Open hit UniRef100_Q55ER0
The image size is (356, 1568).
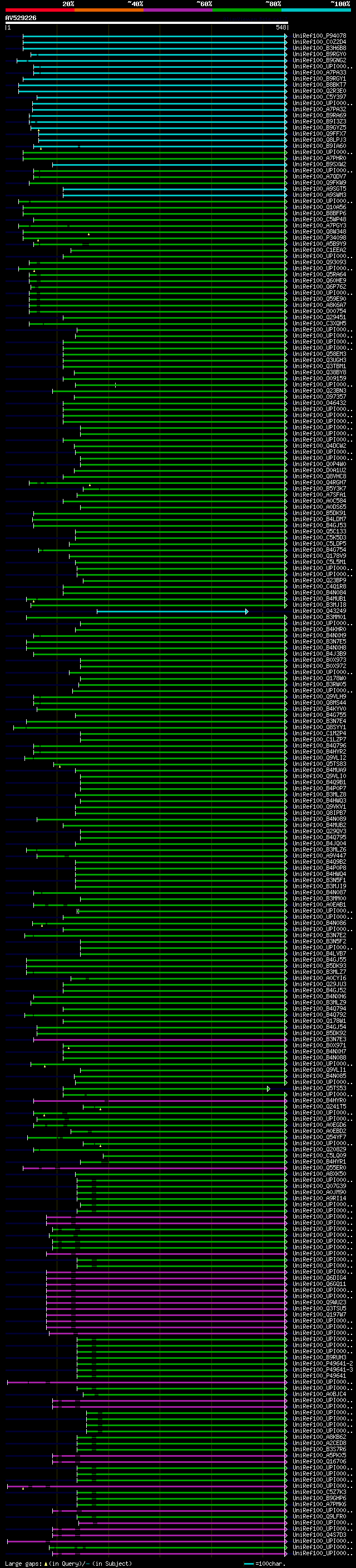(319, 1168)
